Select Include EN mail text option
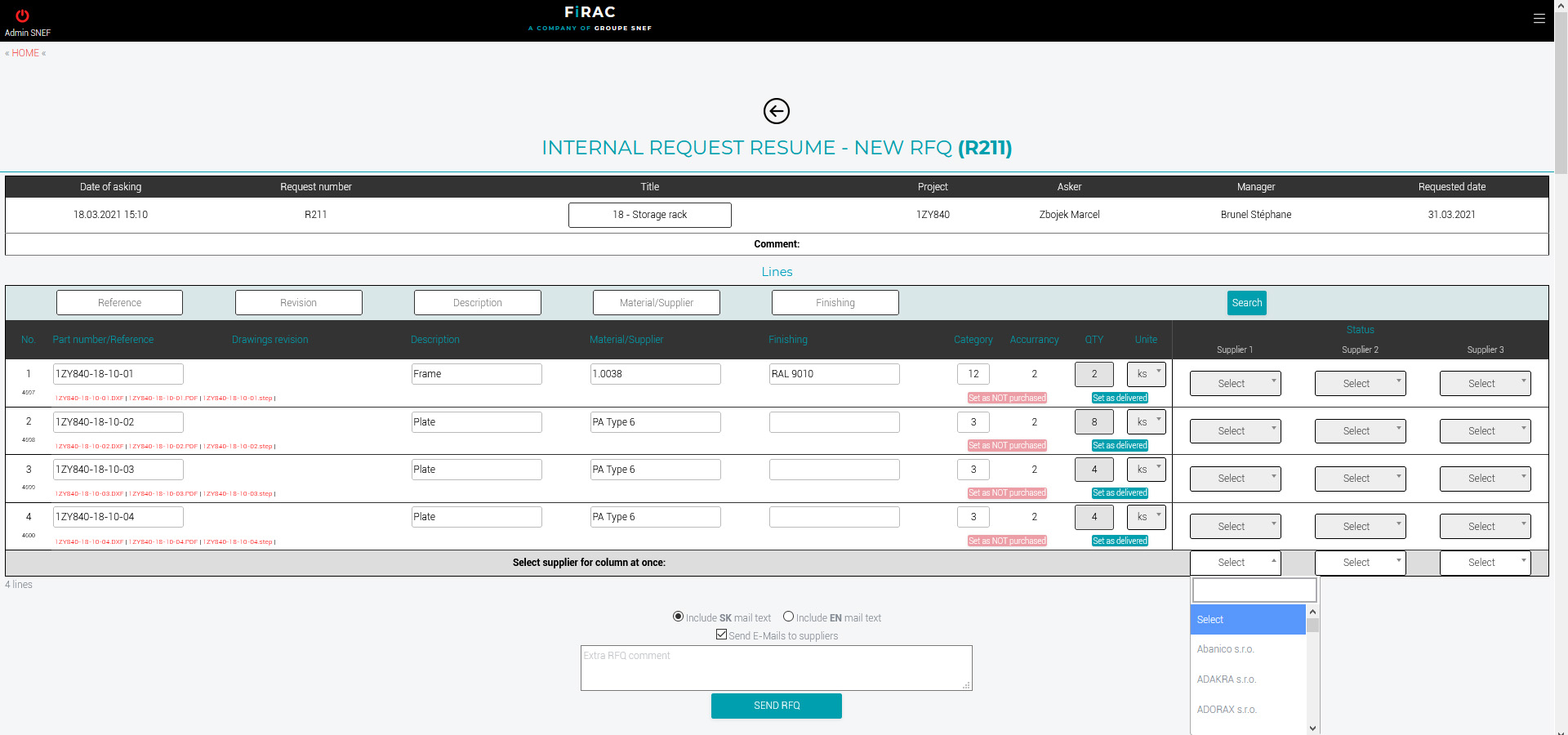 788,617
